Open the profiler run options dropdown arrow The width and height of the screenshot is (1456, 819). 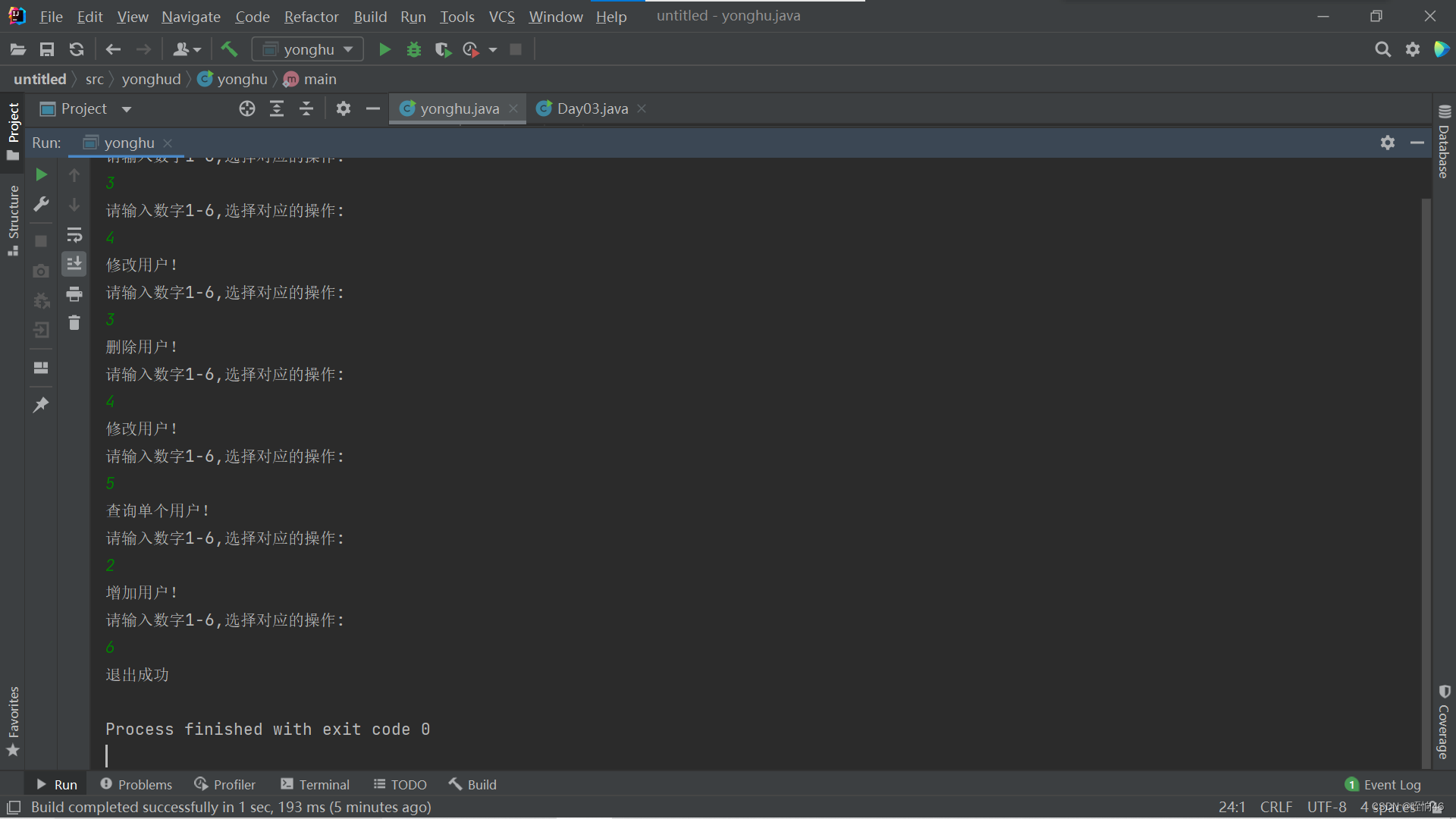[x=493, y=49]
